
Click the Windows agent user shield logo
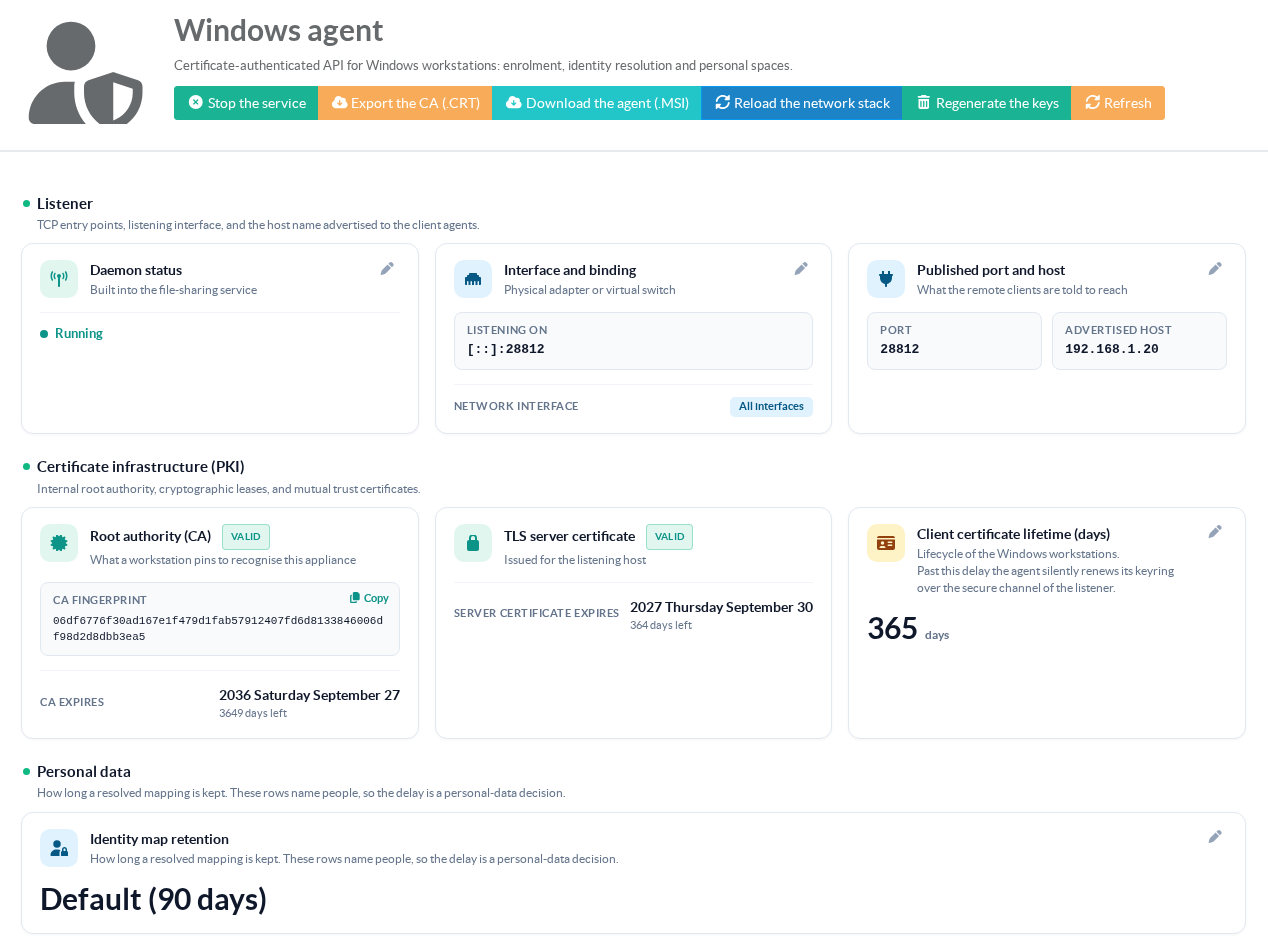click(x=86, y=73)
